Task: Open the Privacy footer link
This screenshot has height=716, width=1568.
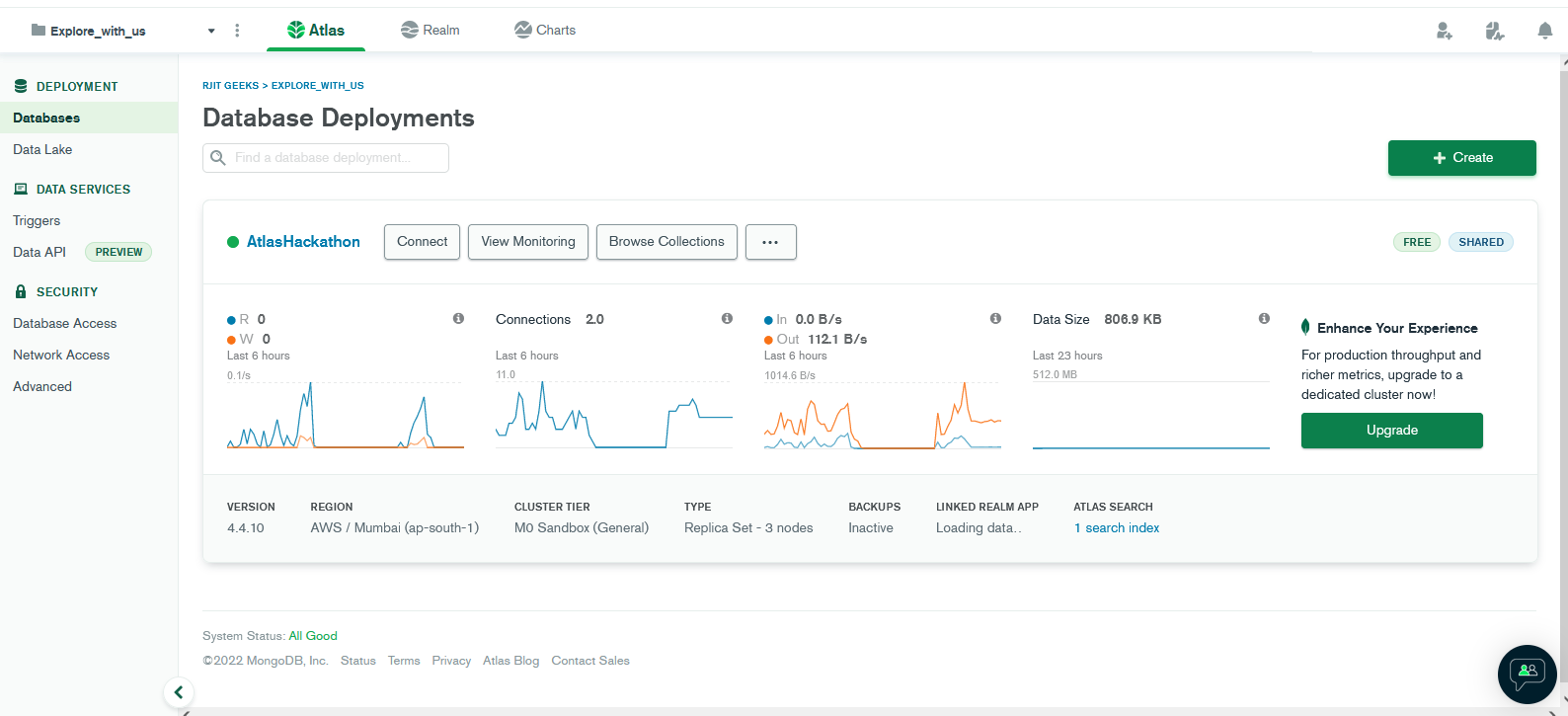Action: 451,661
